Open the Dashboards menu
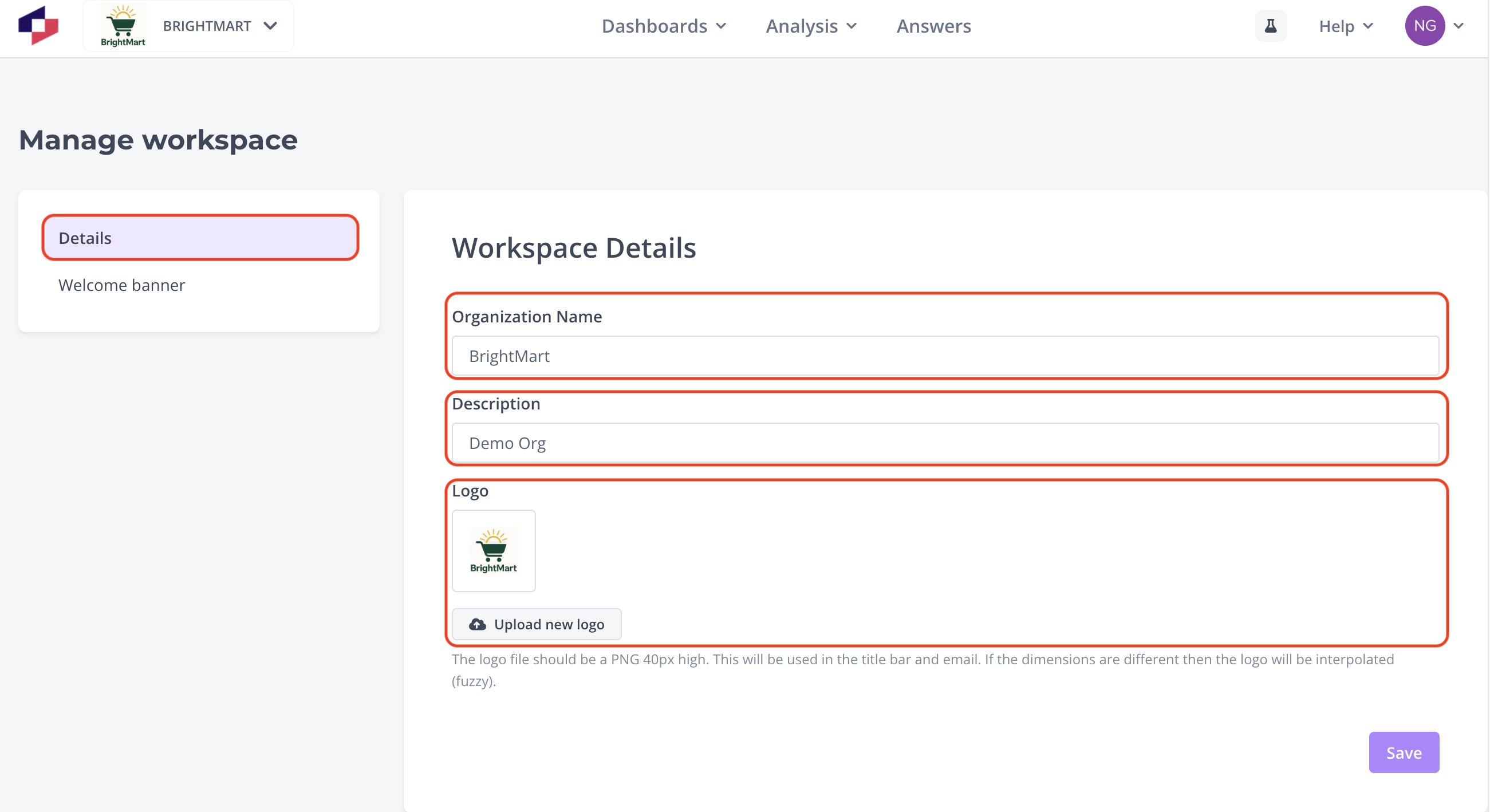 [x=664, y=26]
